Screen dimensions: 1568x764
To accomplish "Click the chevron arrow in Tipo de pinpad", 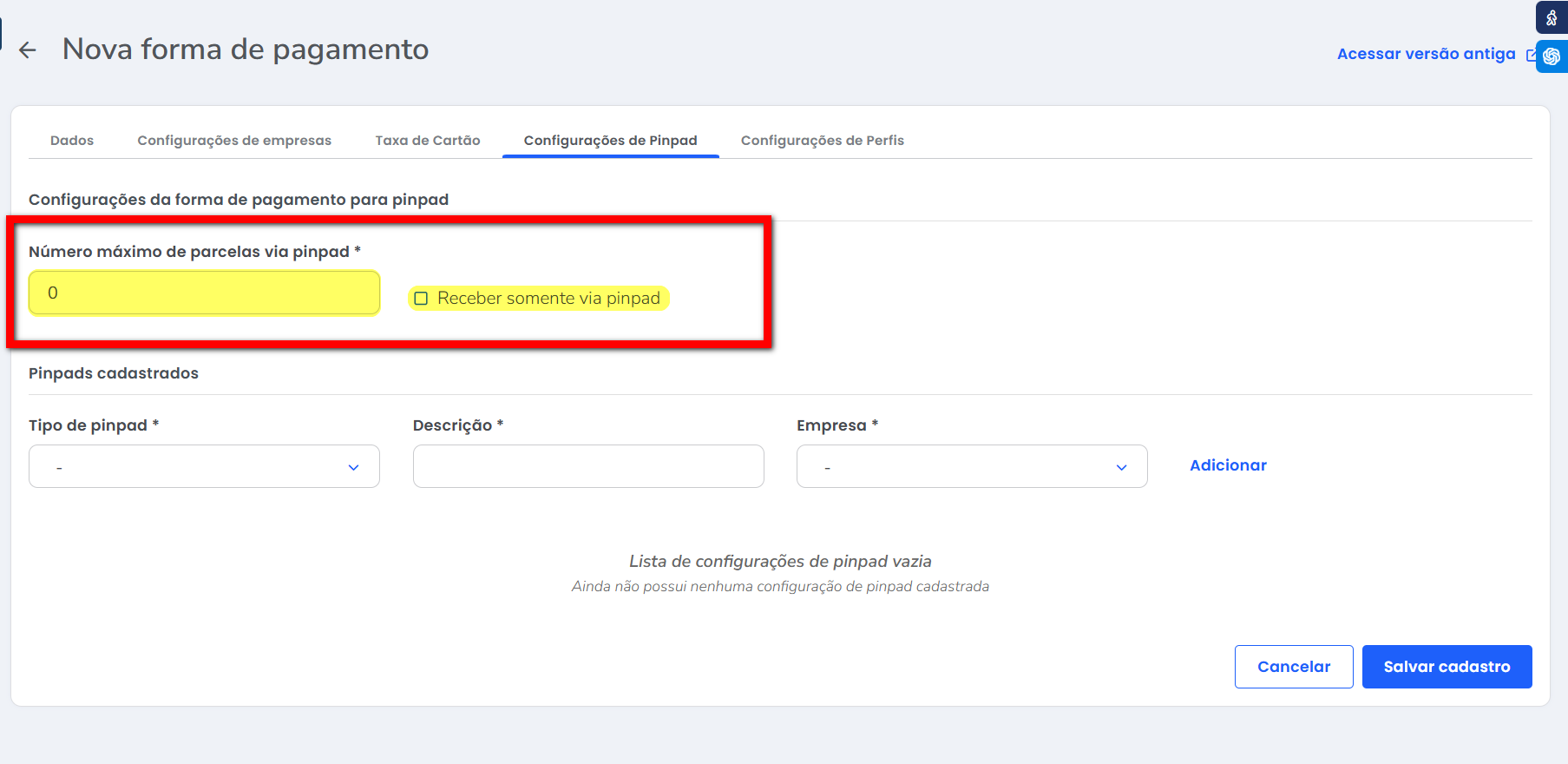I will click(x=353, y=467).
